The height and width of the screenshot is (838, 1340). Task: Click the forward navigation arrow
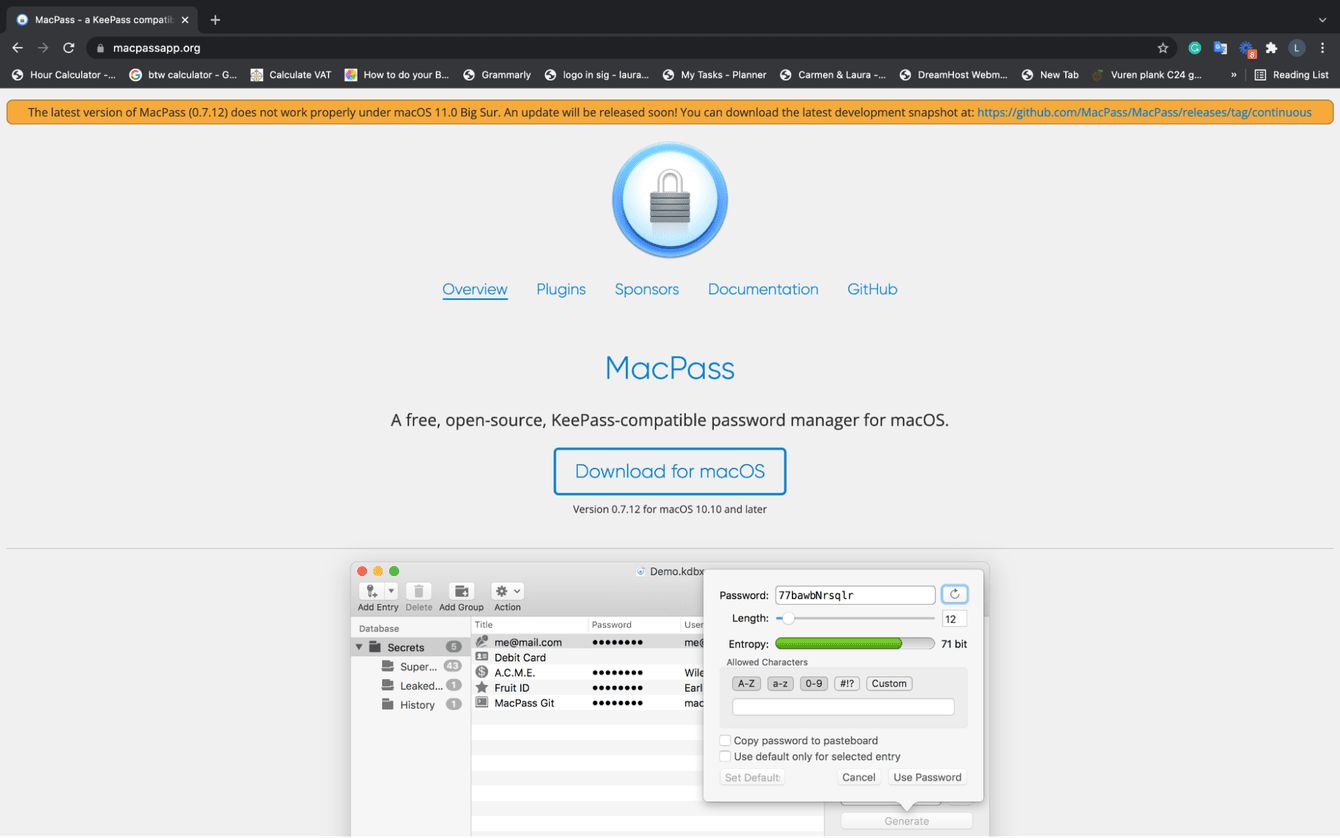pos(43,48)
